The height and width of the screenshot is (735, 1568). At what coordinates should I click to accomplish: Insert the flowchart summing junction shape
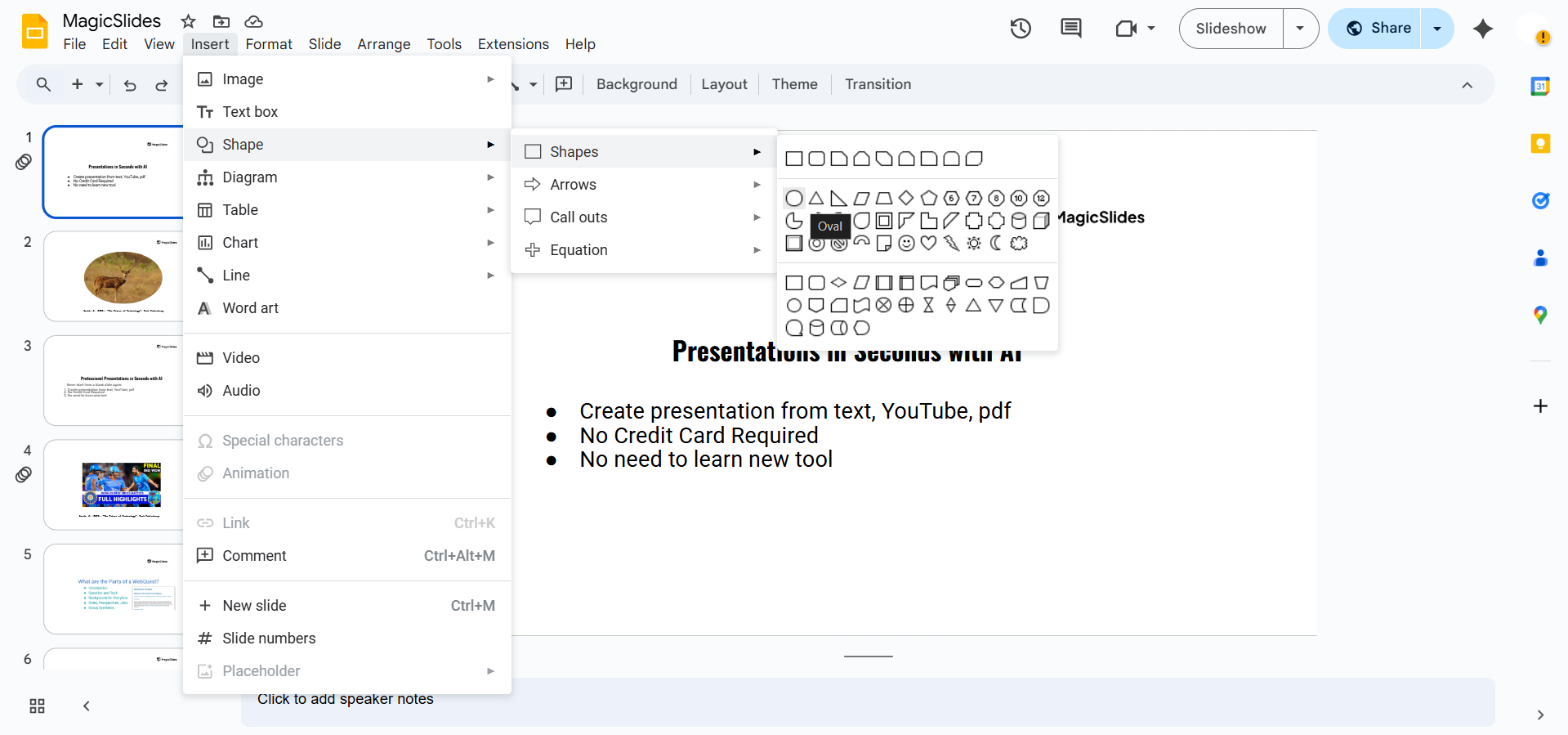(x=884, y=306)
